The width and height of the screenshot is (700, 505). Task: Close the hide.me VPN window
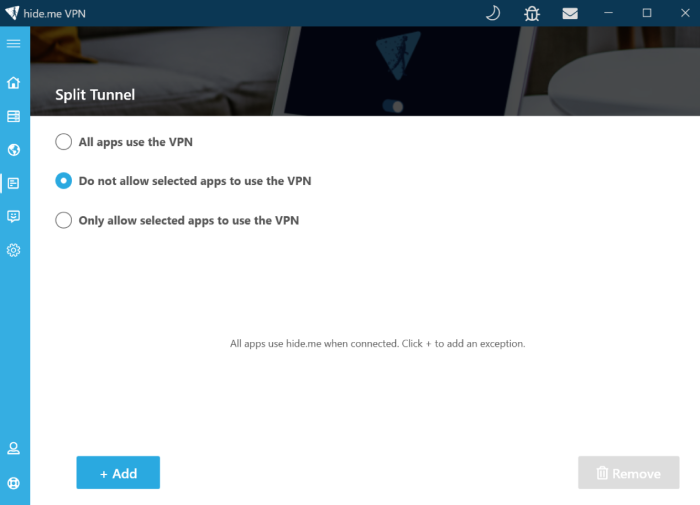tap(685, 13)
